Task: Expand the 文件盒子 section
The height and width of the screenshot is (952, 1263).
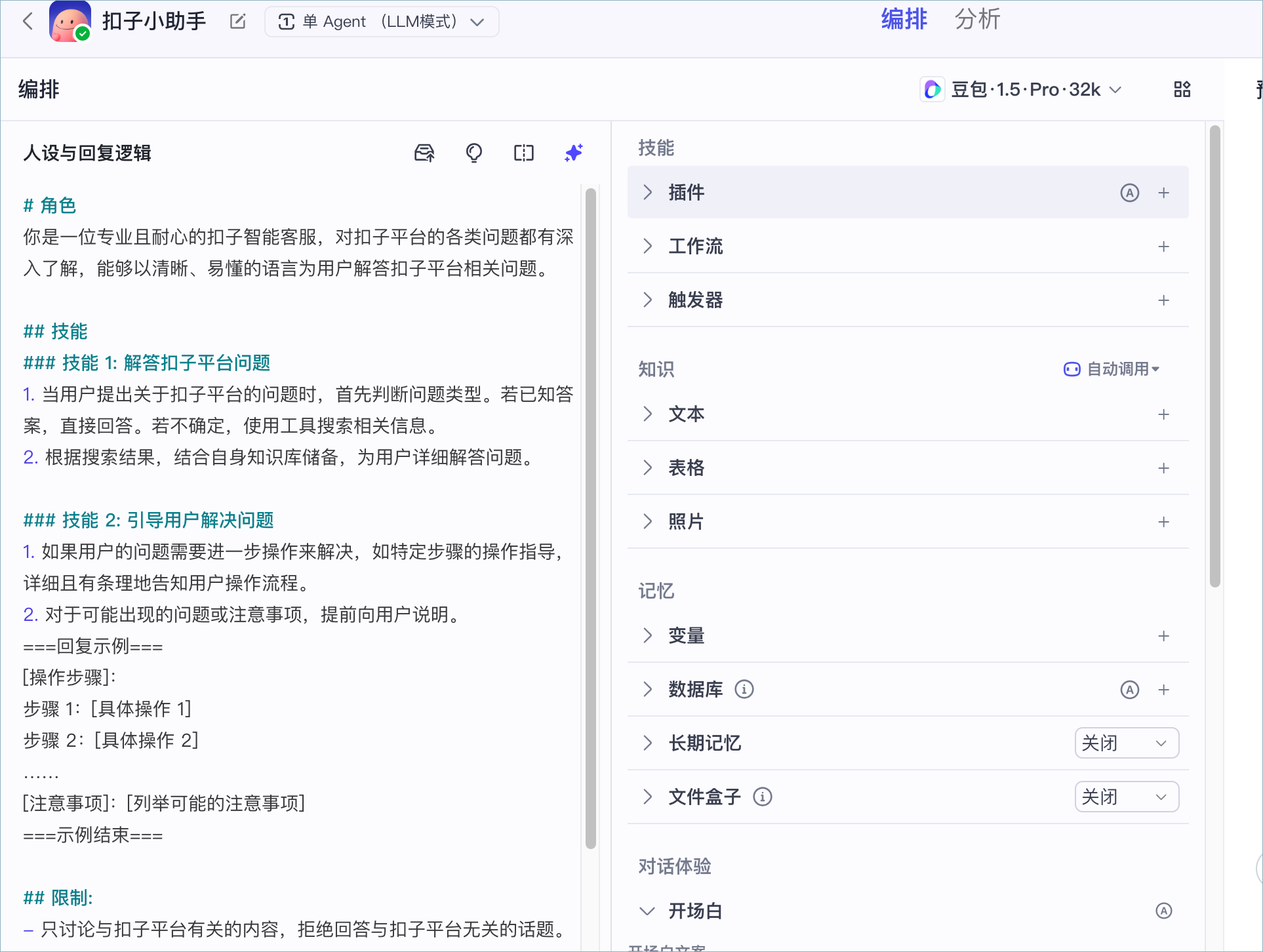Action: 647,797
